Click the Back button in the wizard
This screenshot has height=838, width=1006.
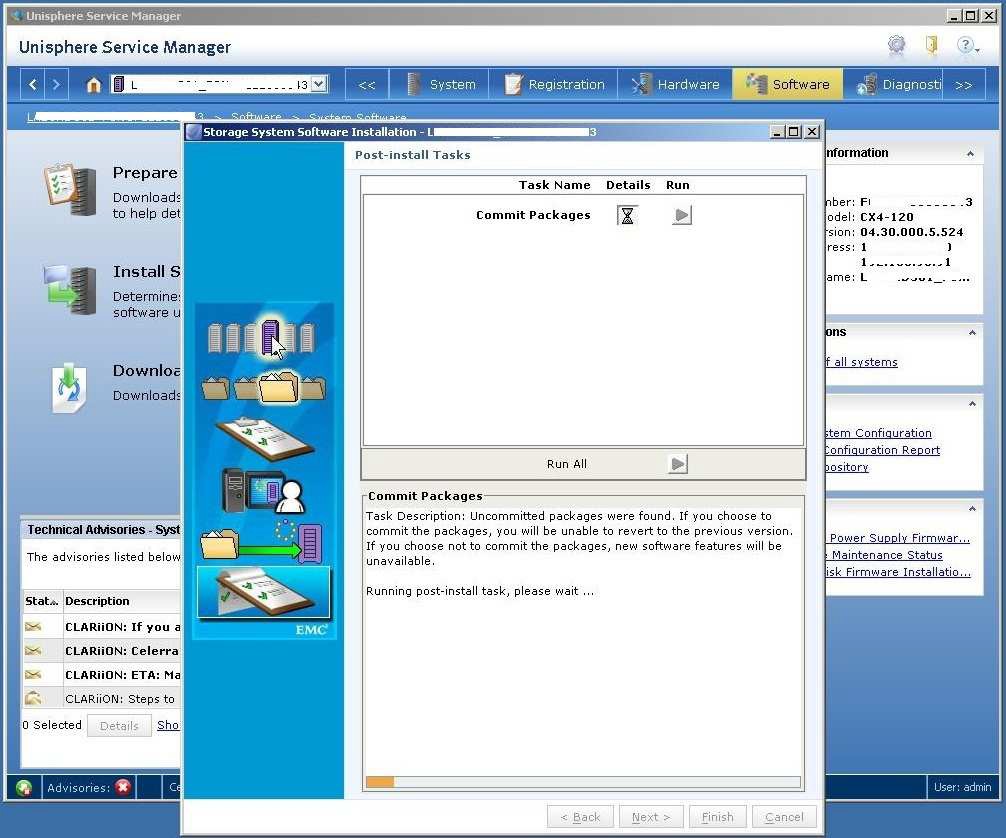coord(580,817)
